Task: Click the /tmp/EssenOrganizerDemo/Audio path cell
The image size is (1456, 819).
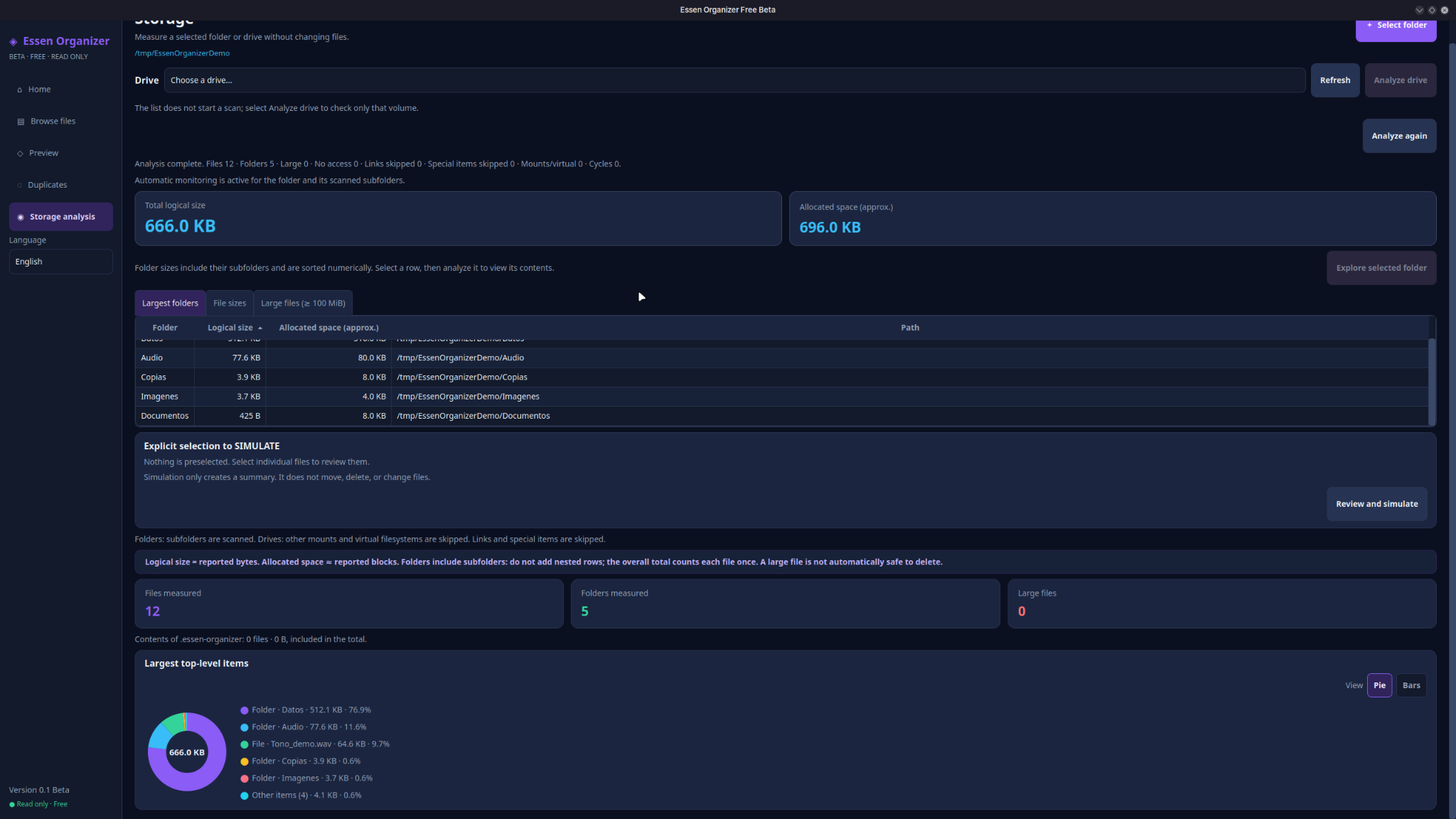Action: click(x=909, y=358)
